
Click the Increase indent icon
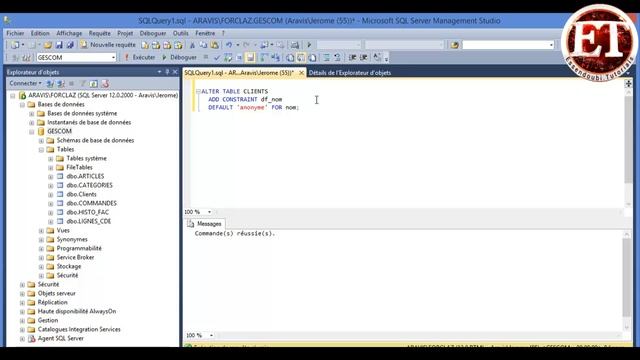(x=364, y=58)
